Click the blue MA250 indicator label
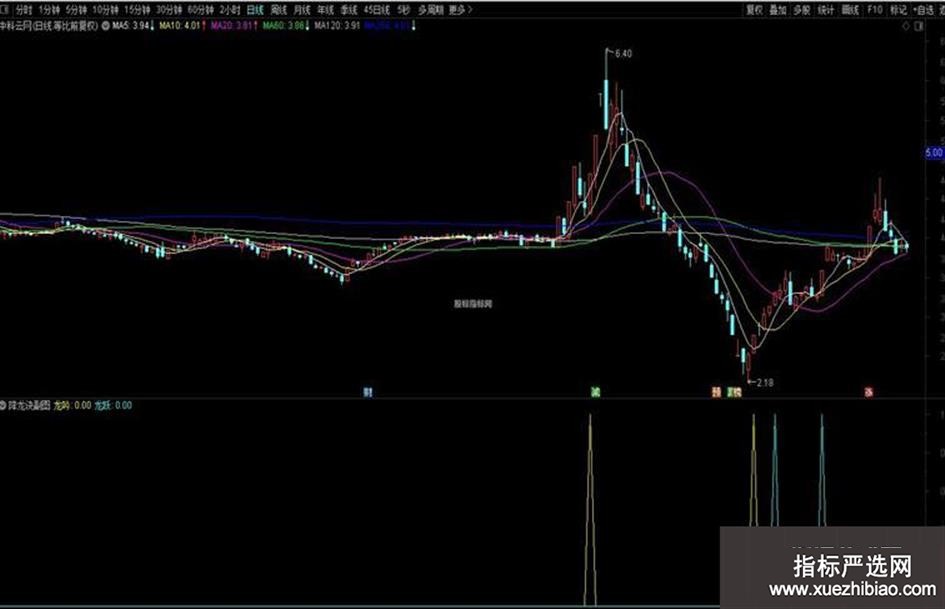This screenshot has width=945, height=609. coord(388,26)
